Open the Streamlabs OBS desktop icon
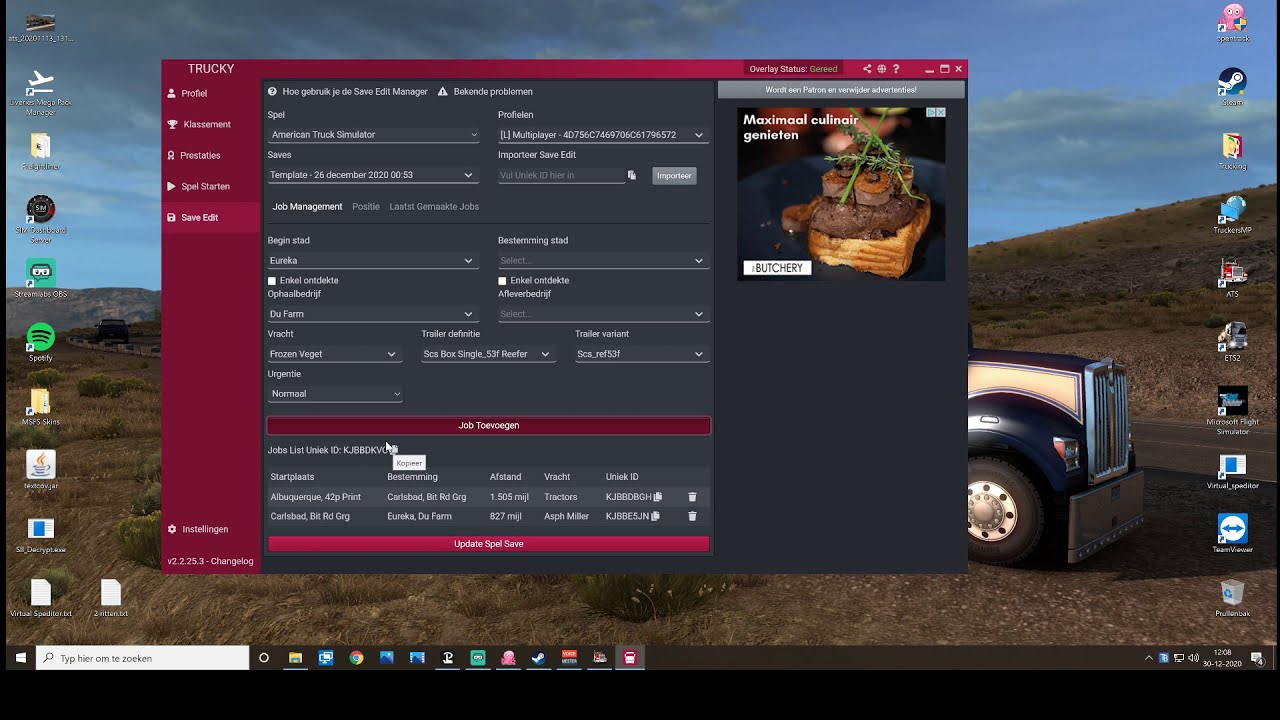The width and height of the screenshot is (1280, 720). tap(41, 278)
